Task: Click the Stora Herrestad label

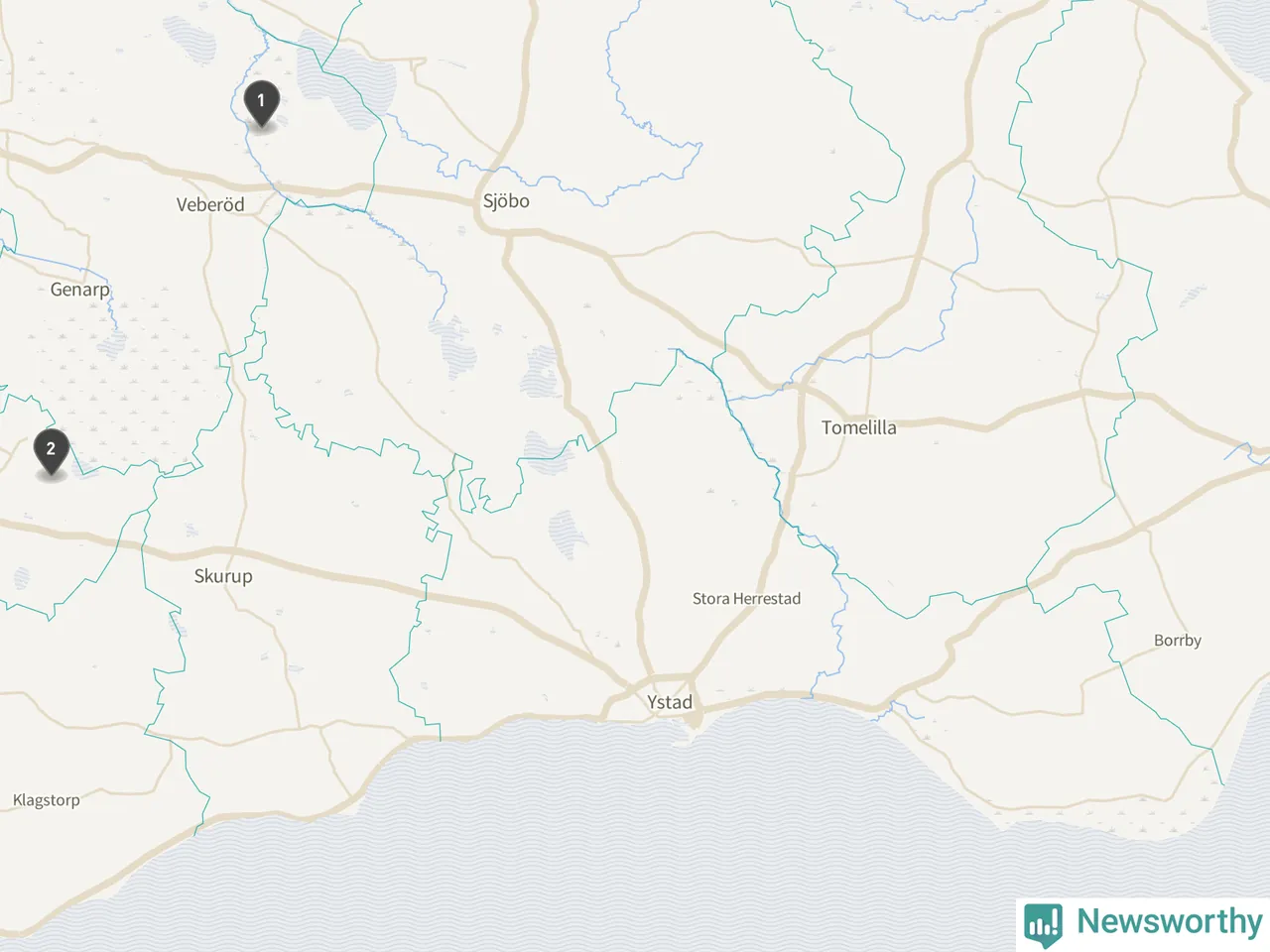Action: [746, 599]
